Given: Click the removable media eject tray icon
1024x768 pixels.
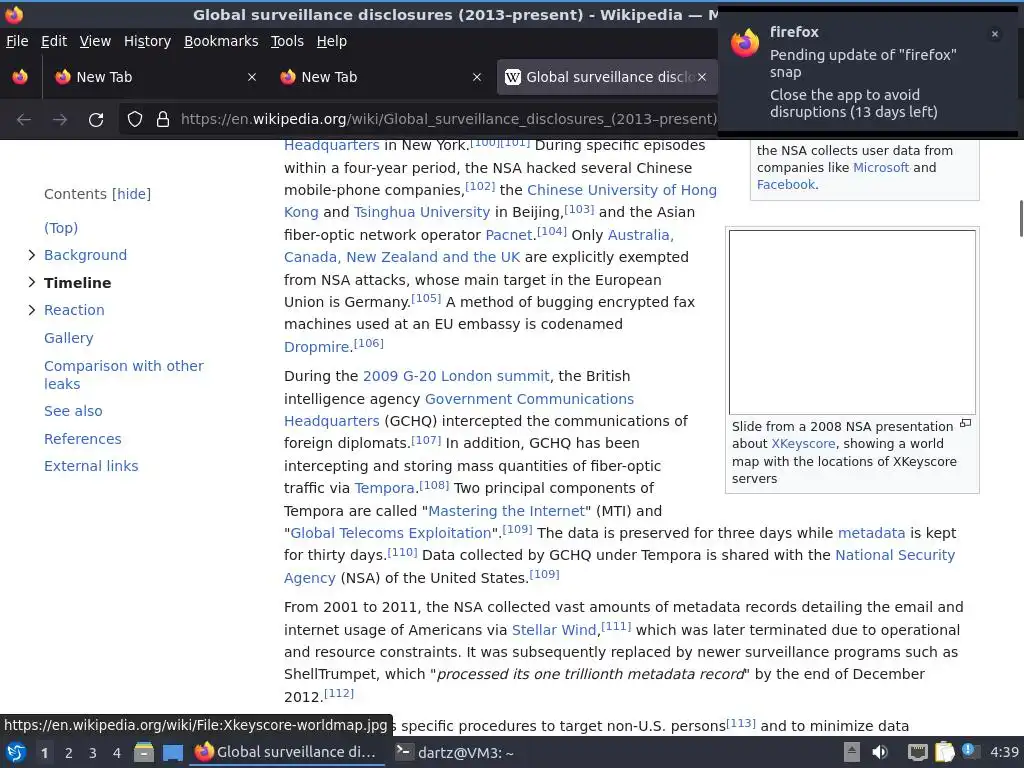Looking at the screenshot, I should point(852,752).
